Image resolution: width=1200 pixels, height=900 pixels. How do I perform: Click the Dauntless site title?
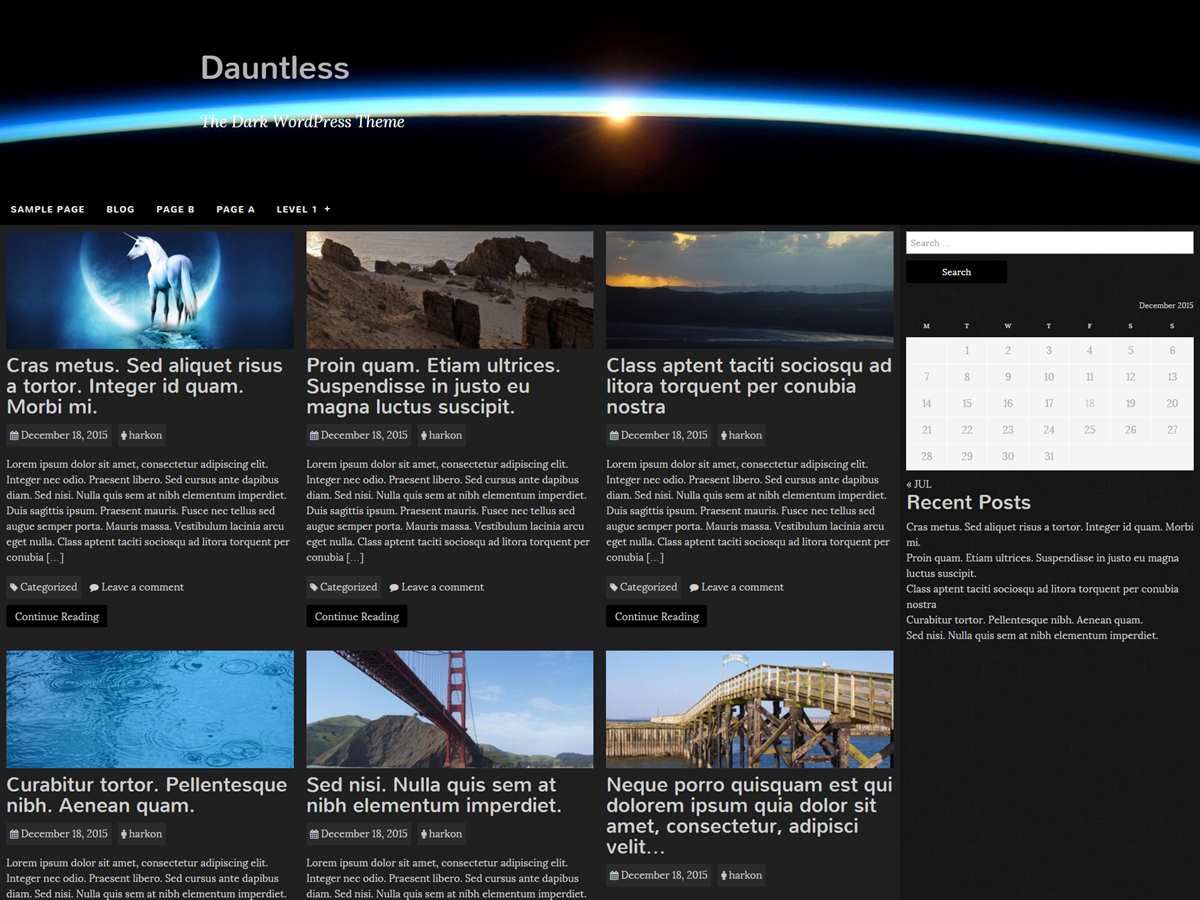click(x=275, y=68)
